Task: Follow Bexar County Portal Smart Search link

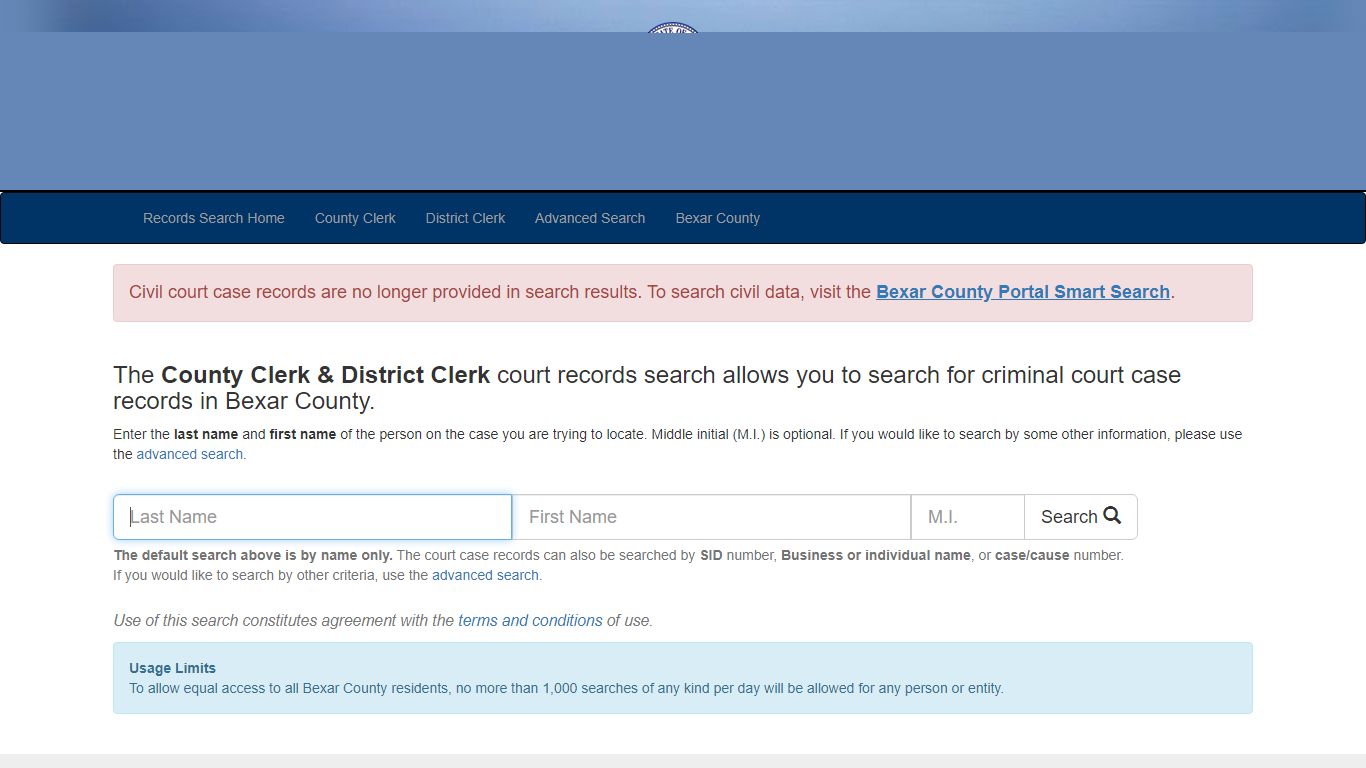Action: (1023, 292)
